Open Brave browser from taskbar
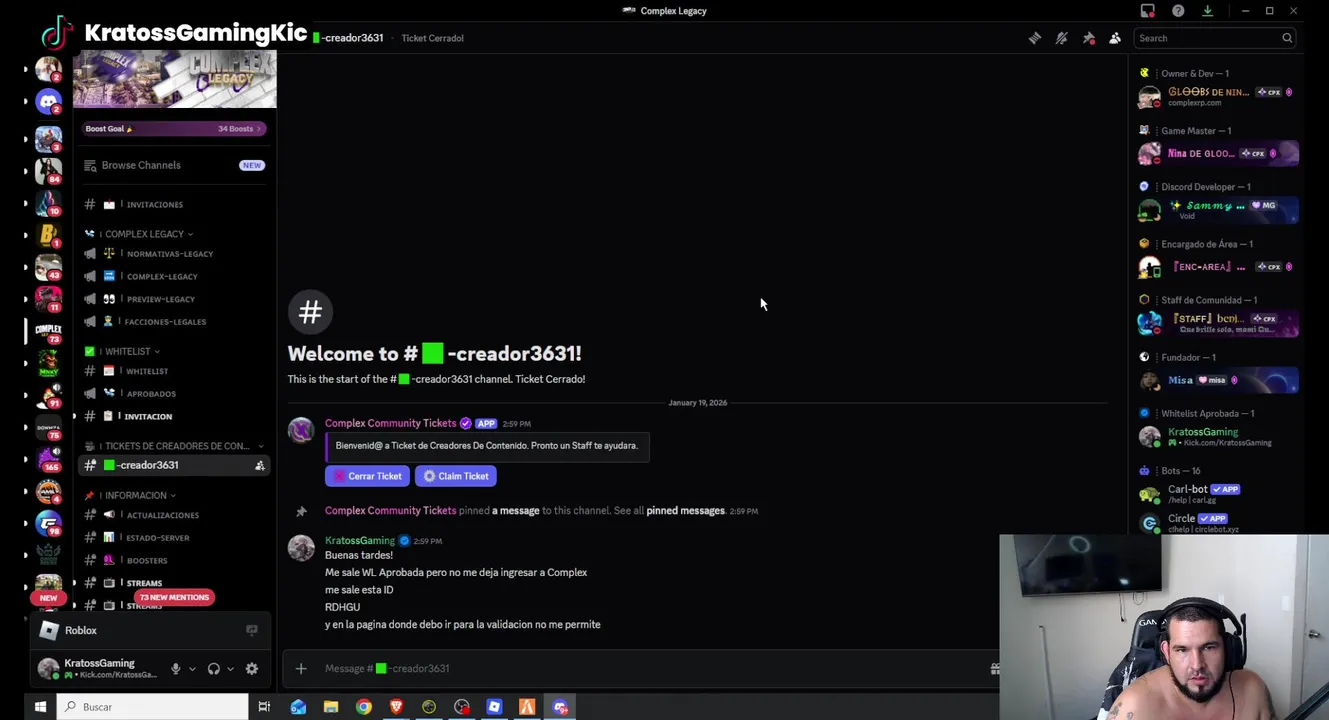 (x=396, y=707)
